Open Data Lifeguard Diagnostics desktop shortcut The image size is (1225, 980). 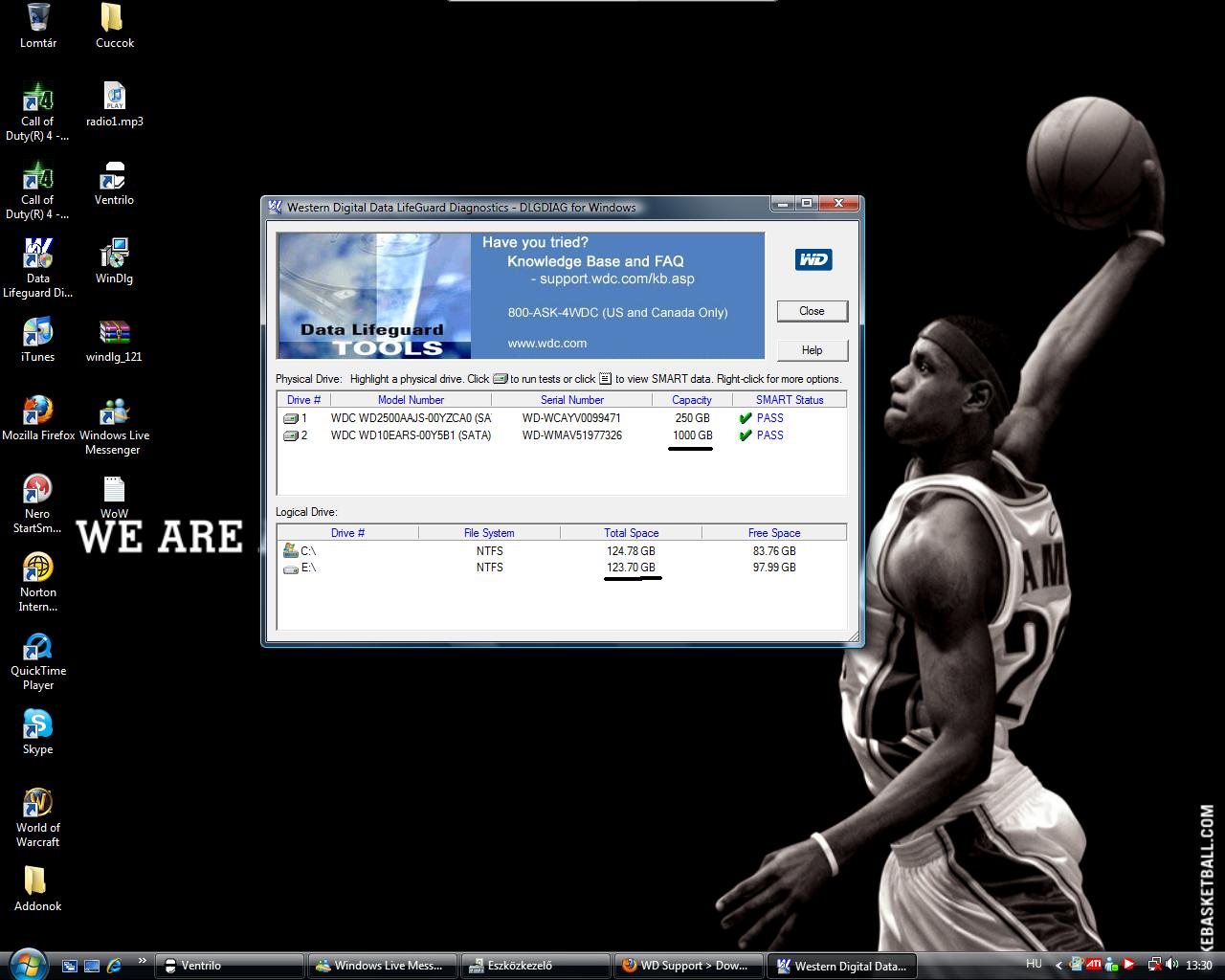click(x=38, y=268)
